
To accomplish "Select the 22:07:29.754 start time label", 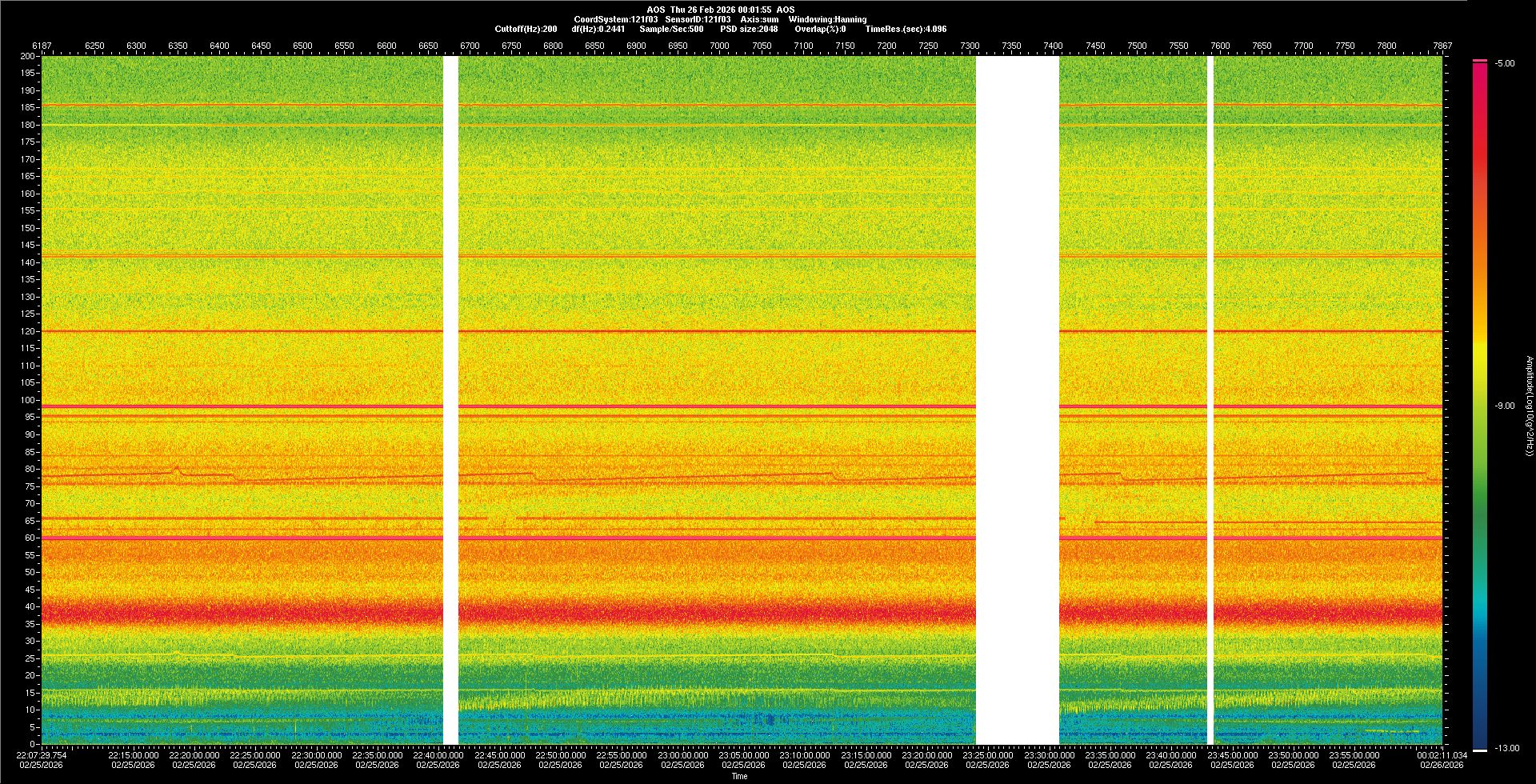I will point(42,755).
